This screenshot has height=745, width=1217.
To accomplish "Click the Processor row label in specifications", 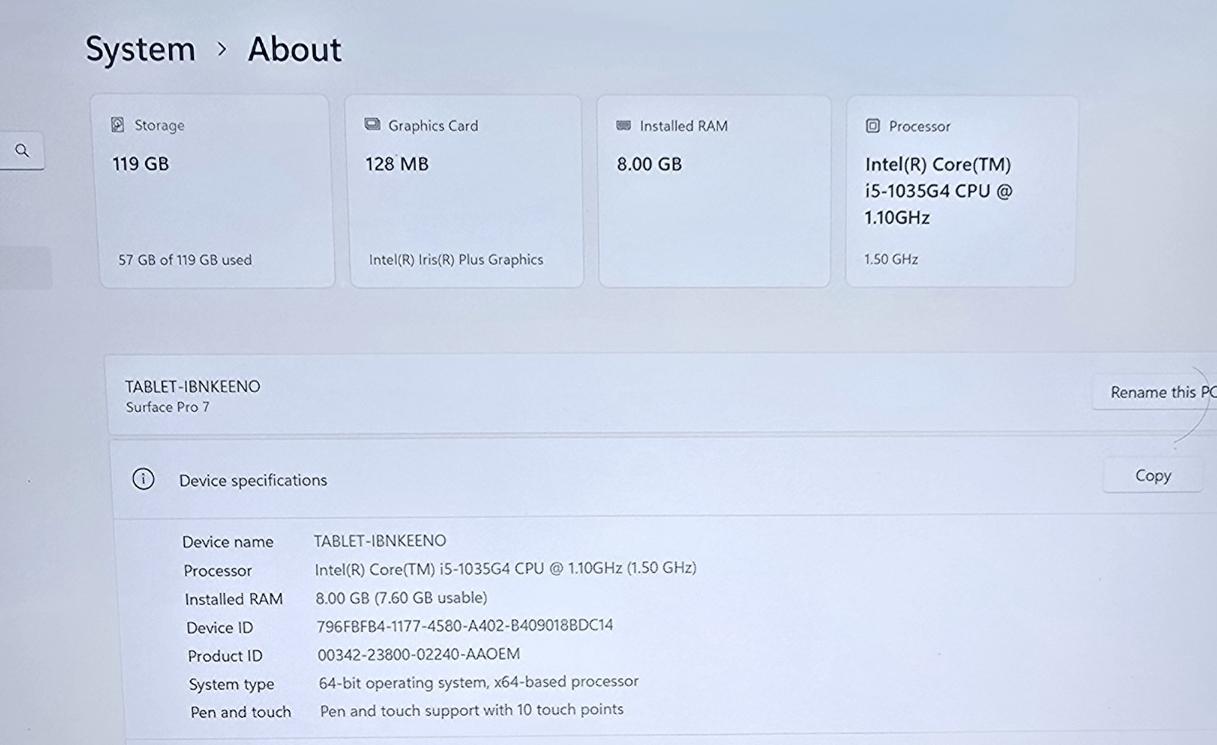I will pos(218,571).
